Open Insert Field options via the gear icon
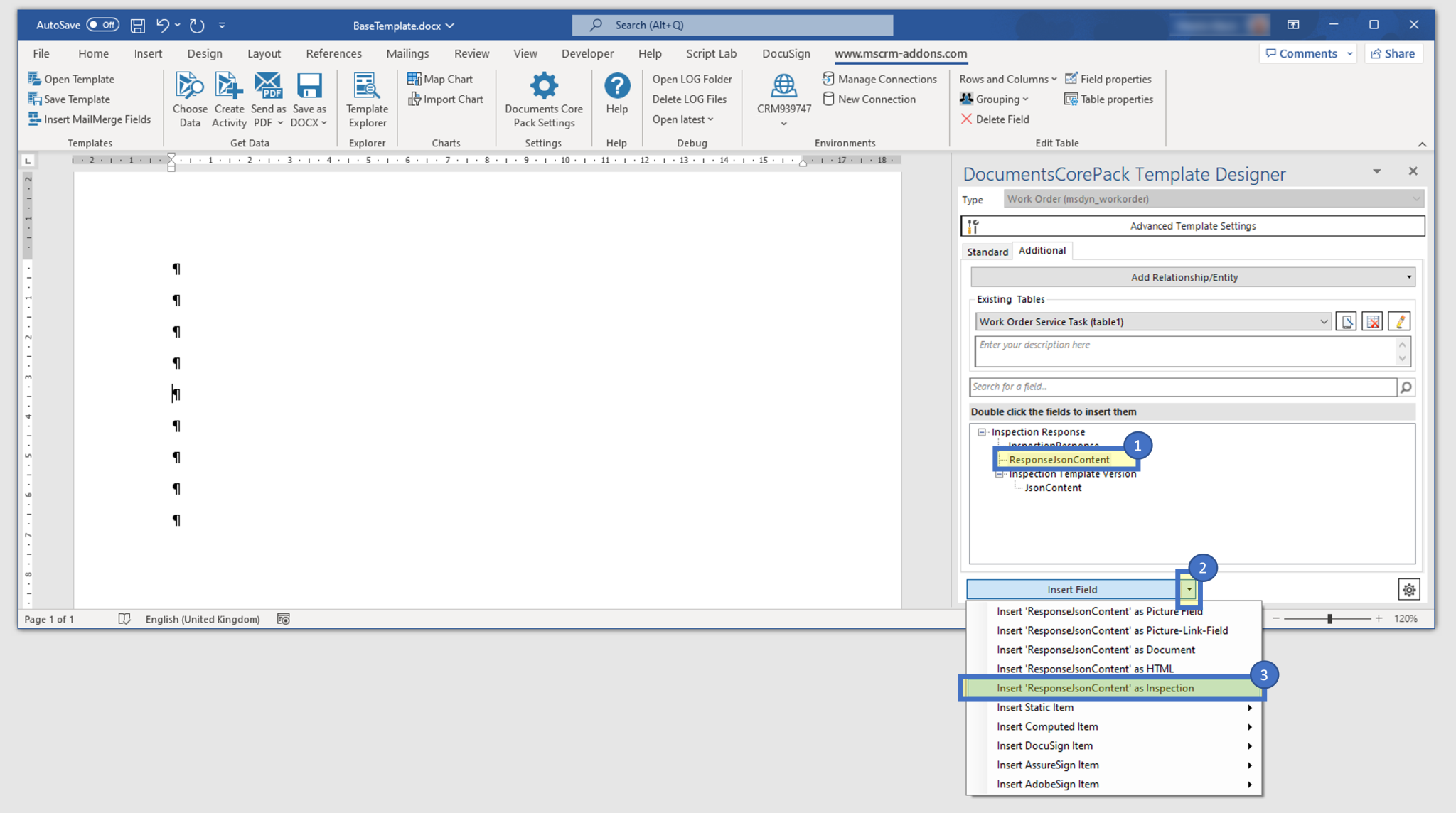The image size is (1456, 813). coord(1408,589)
